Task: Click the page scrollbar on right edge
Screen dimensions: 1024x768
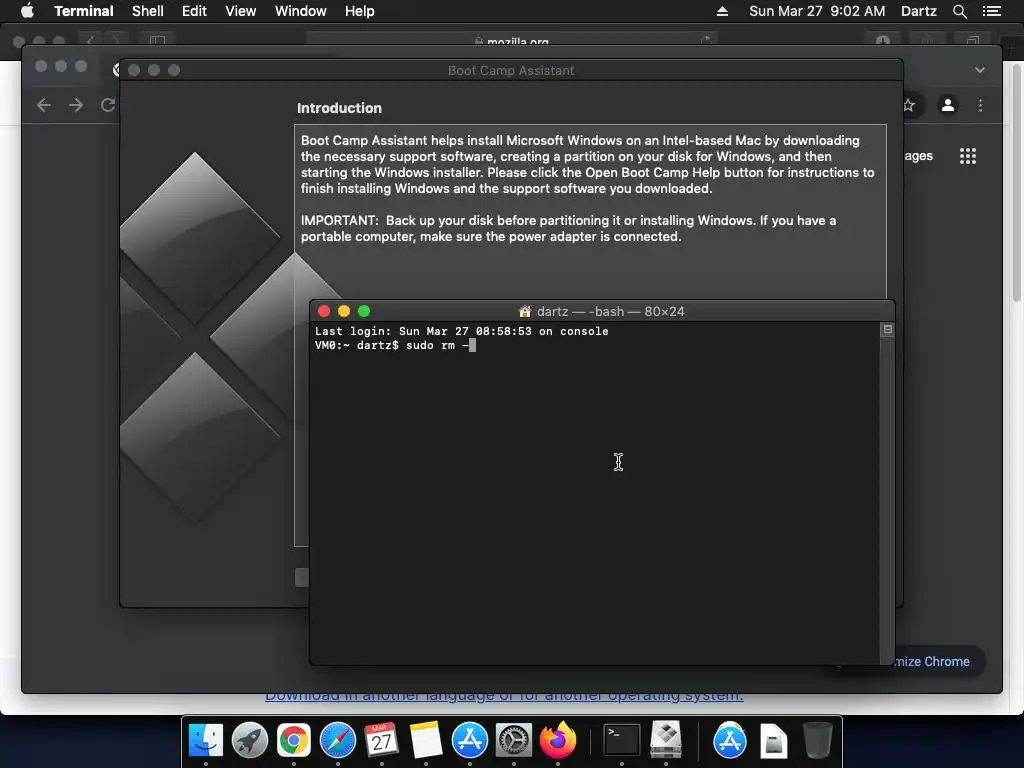Action: pyautogui.click(x=1017, y=183)
